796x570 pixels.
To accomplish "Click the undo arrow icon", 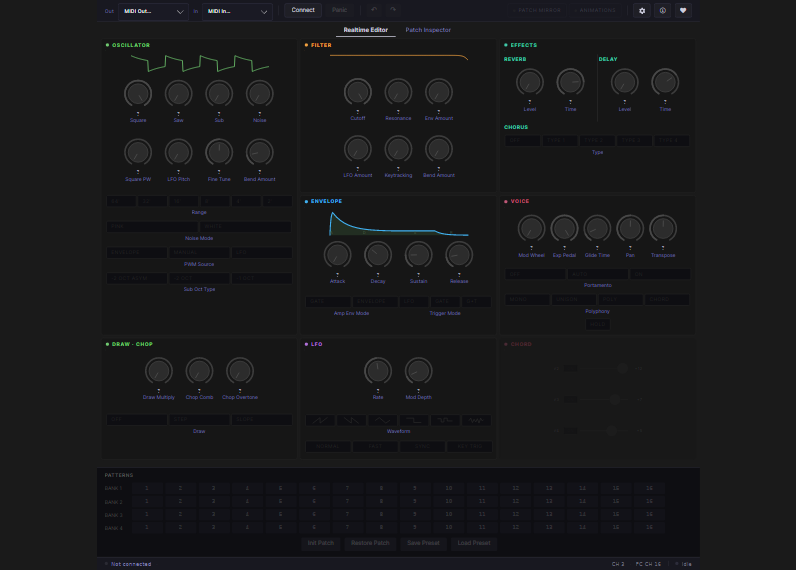I will coord(374,10).
